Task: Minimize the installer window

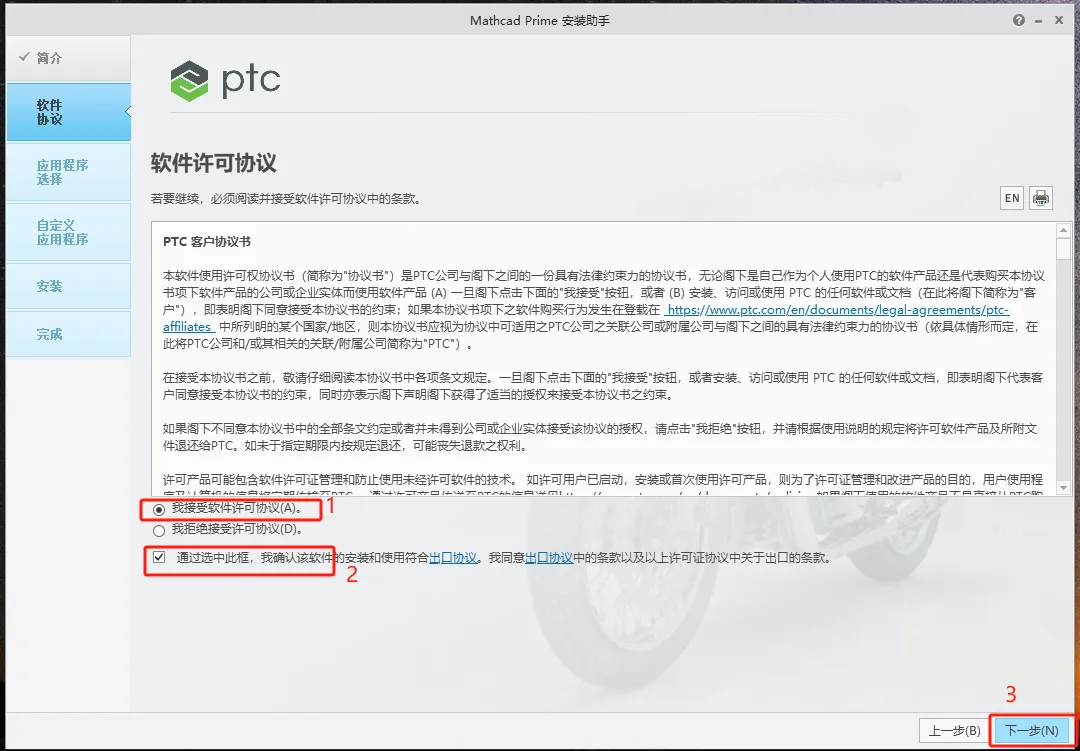Action: coord(1040,21)
